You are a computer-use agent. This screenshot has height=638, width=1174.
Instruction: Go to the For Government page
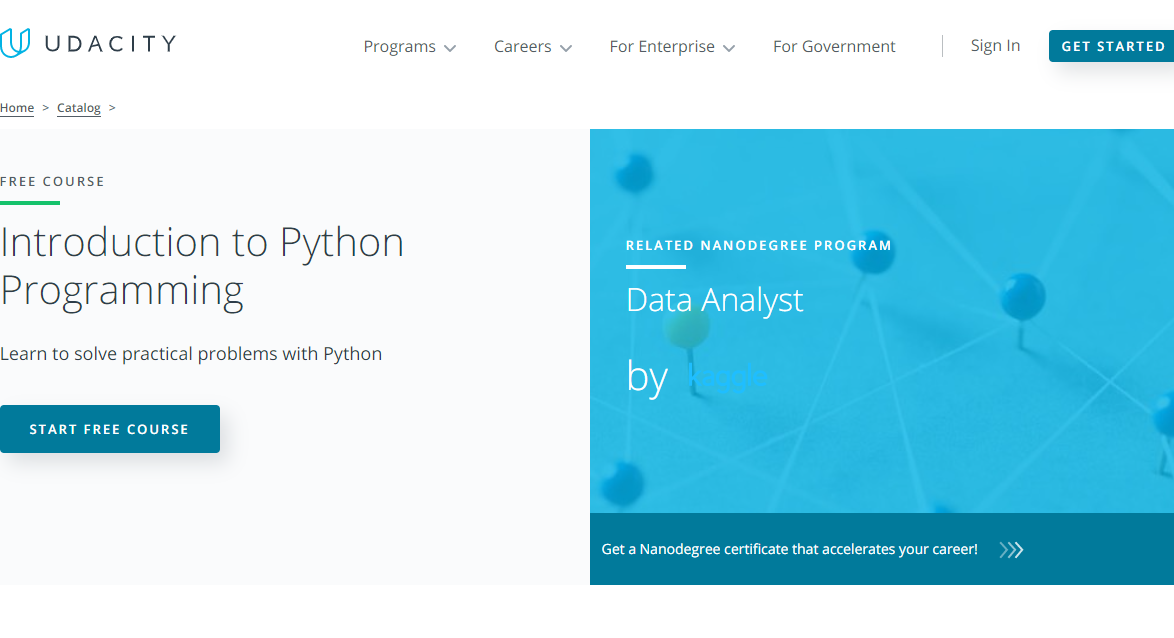point(834,47)
